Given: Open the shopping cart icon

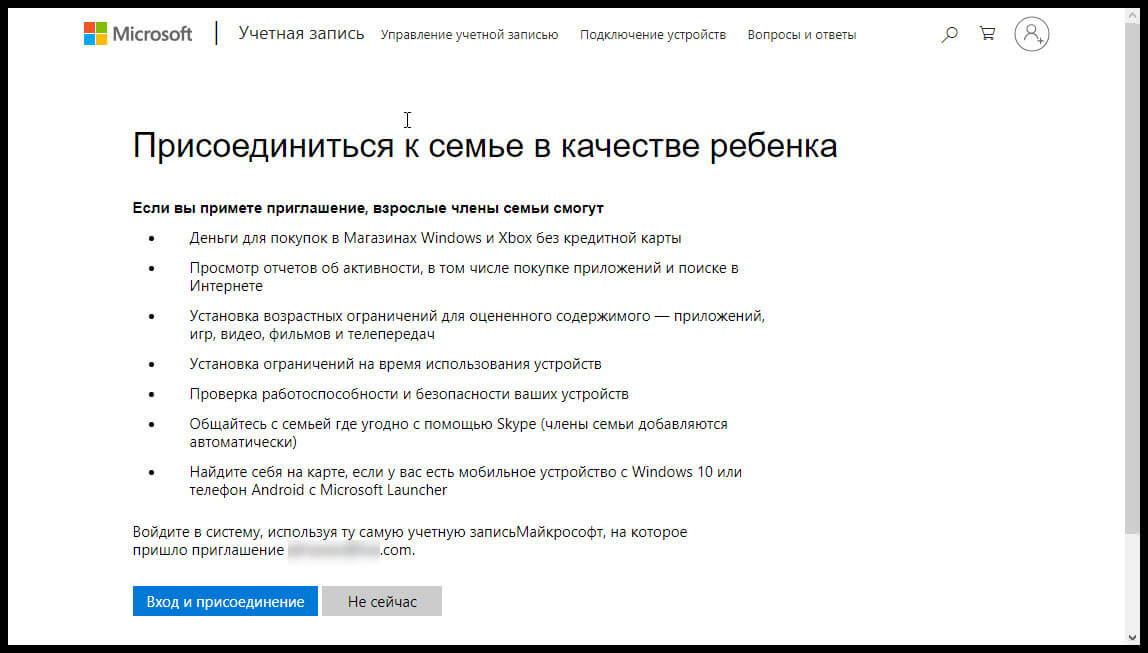Looking at the screenshot, I should [987, 34].
